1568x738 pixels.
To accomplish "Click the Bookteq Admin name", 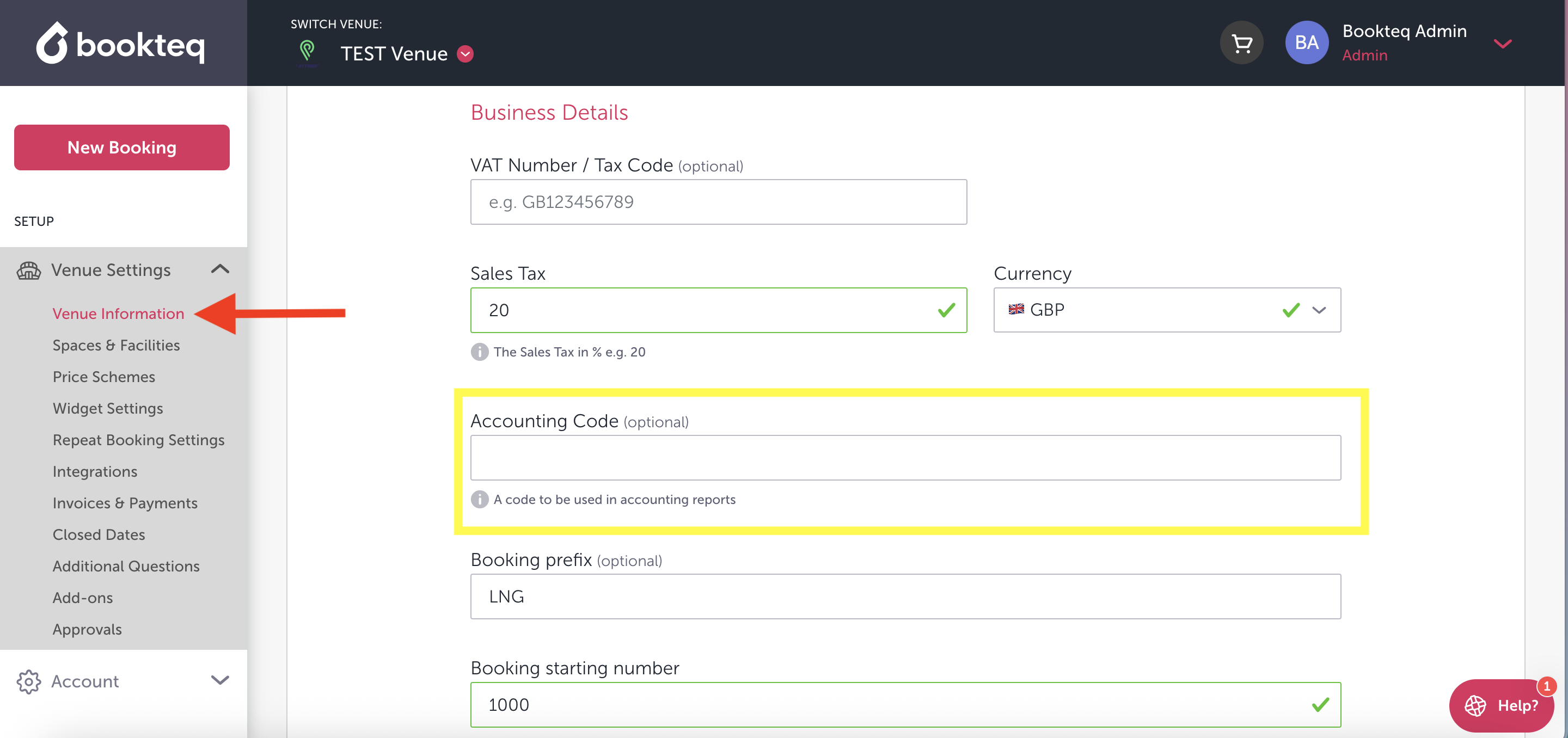I will click(1404, 31).
